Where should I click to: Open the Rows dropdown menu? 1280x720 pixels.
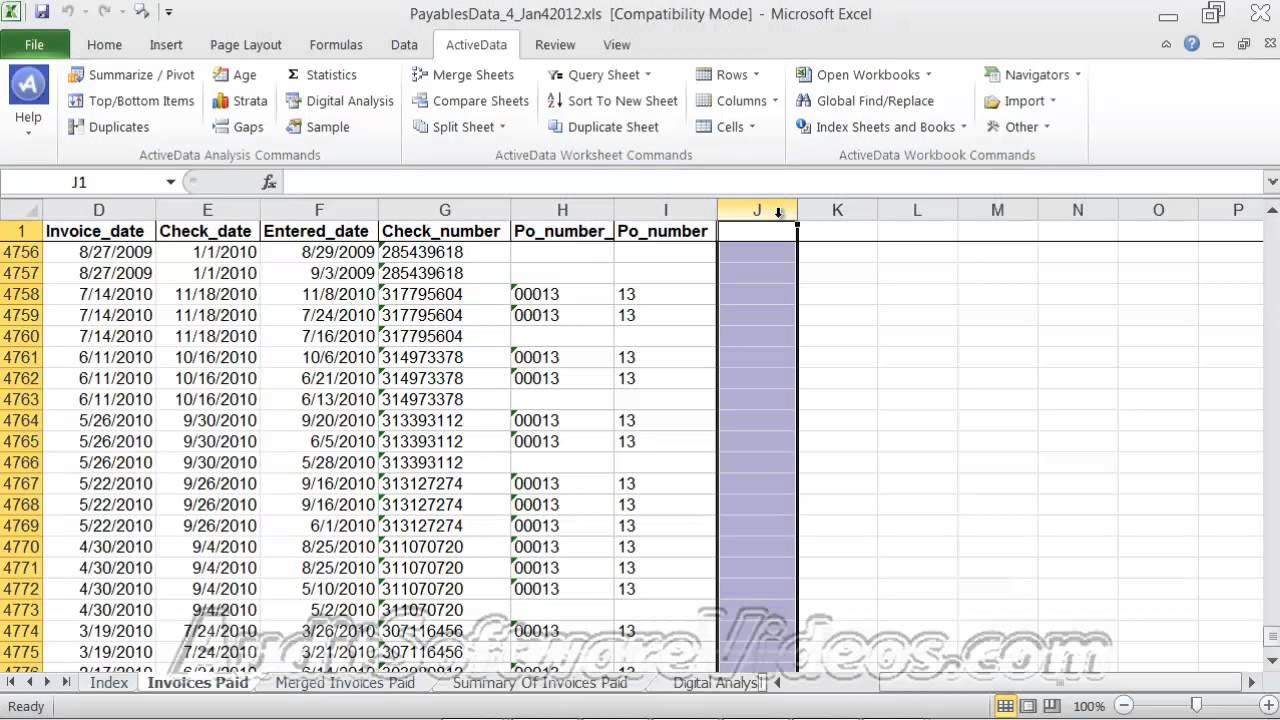(727, 75)
